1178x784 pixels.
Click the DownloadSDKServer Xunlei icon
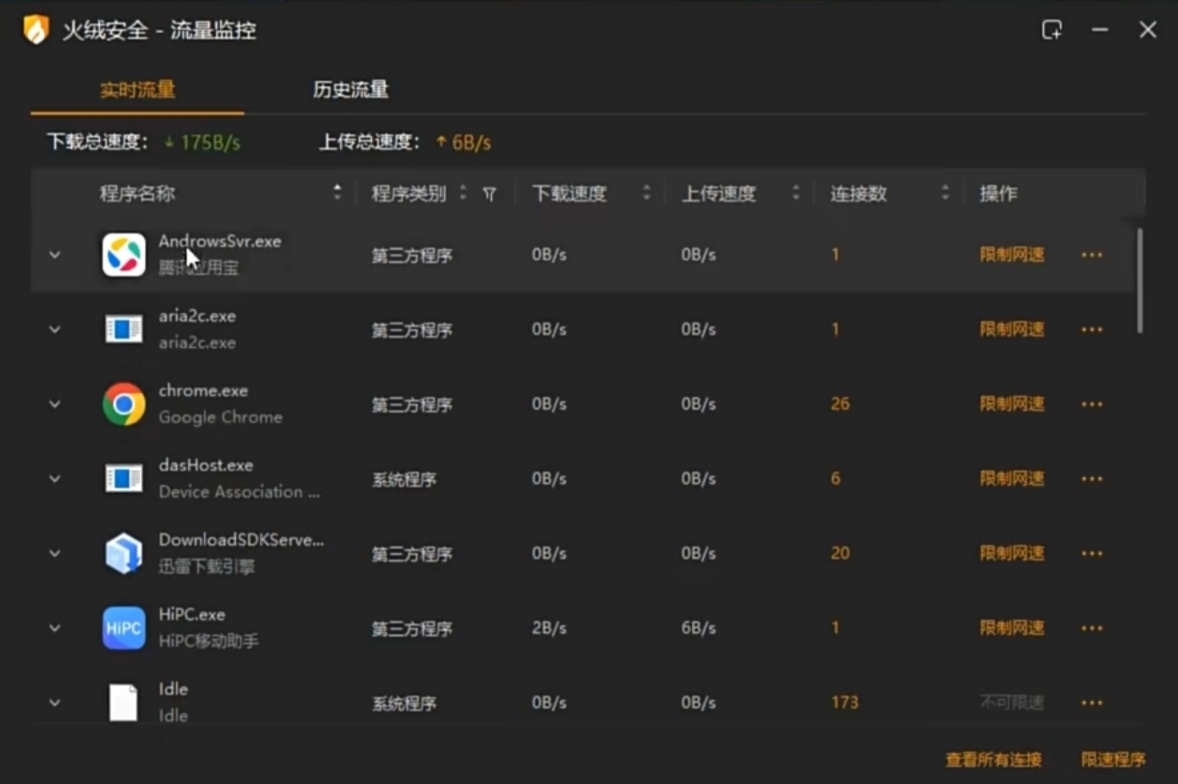click(x=124, y=553)
